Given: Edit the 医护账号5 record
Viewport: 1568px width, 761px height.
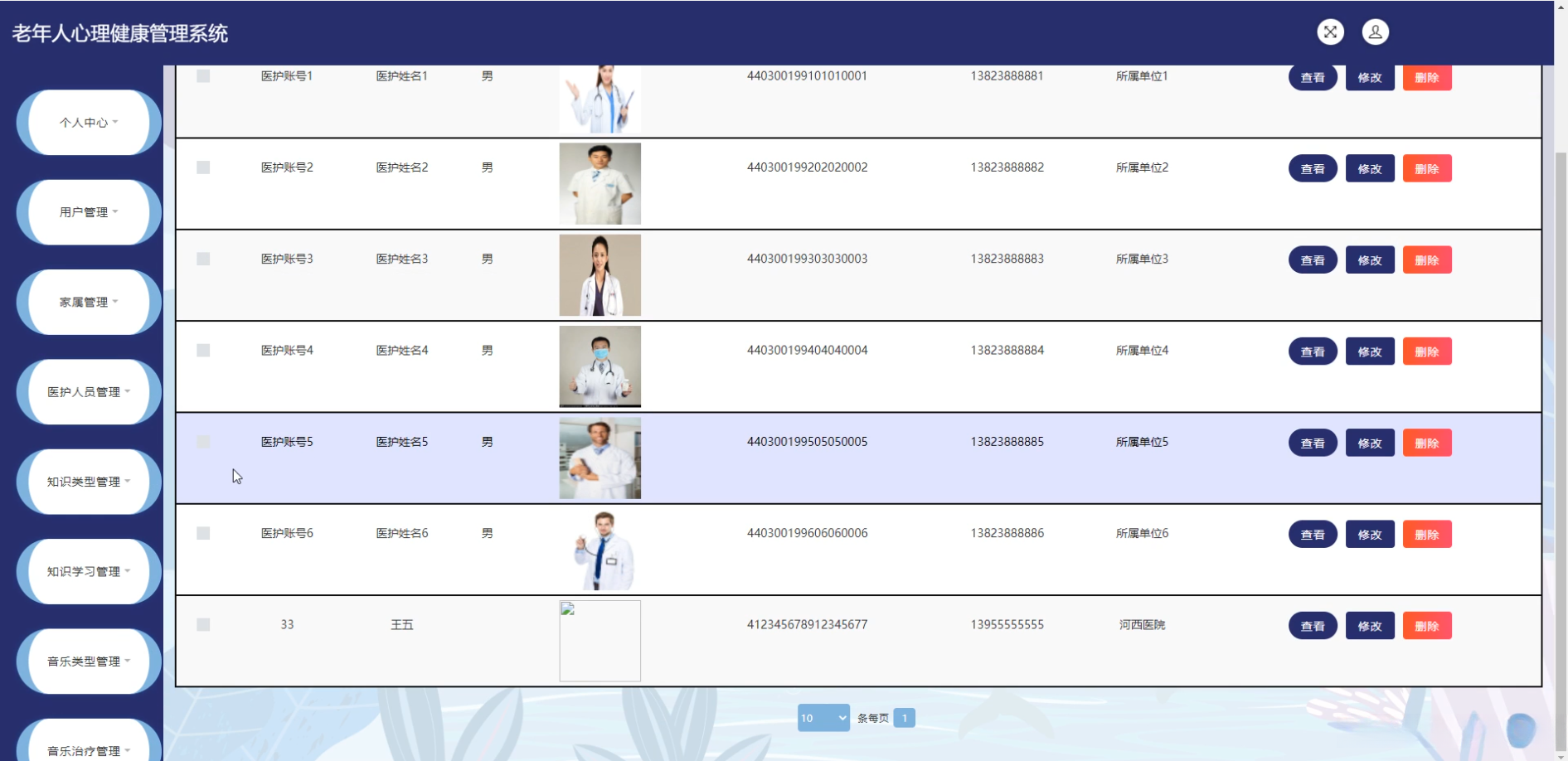Looking at the screenshot, I should 1370,444.
